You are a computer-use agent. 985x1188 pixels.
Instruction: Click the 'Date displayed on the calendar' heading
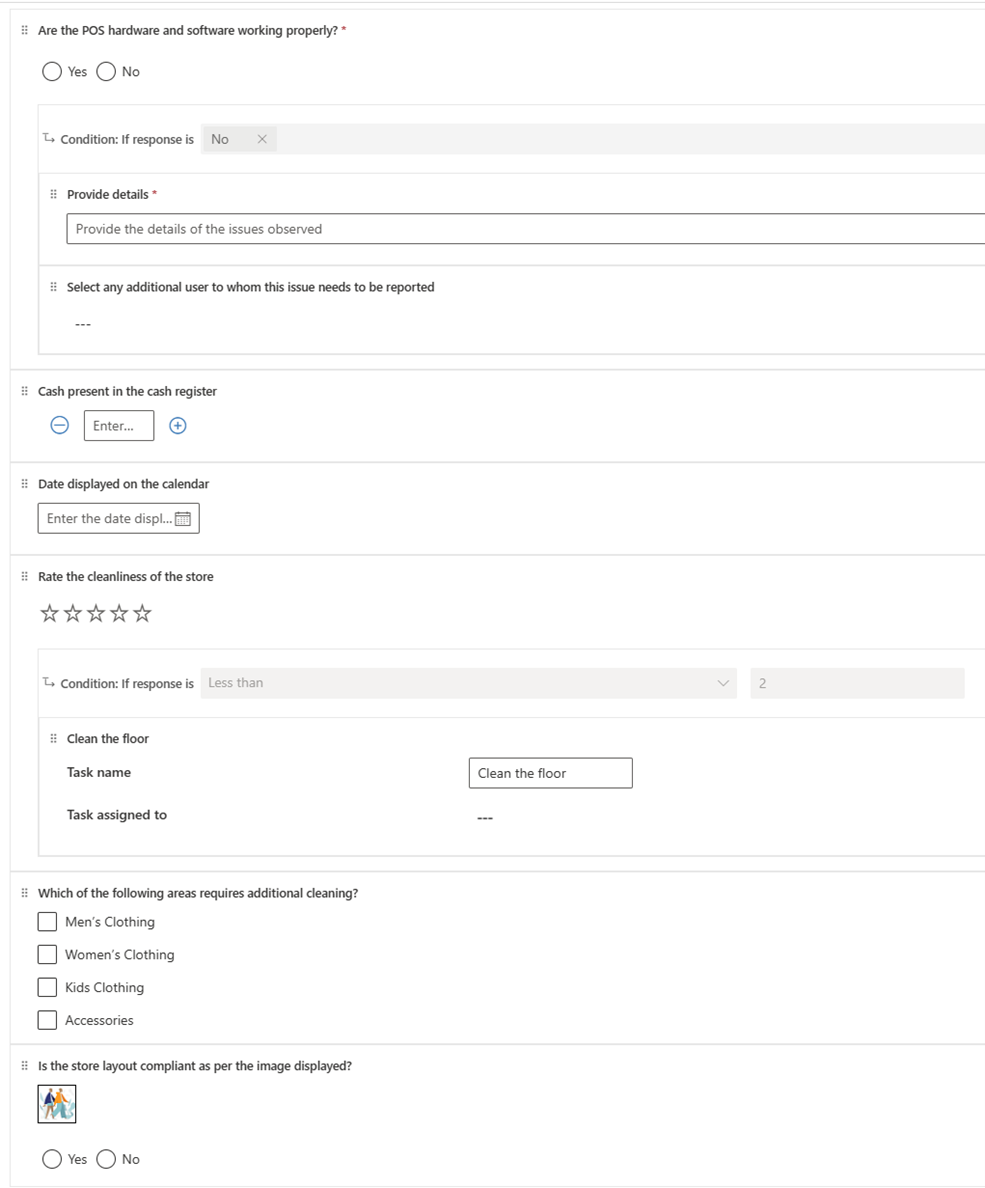coord(124,484)
